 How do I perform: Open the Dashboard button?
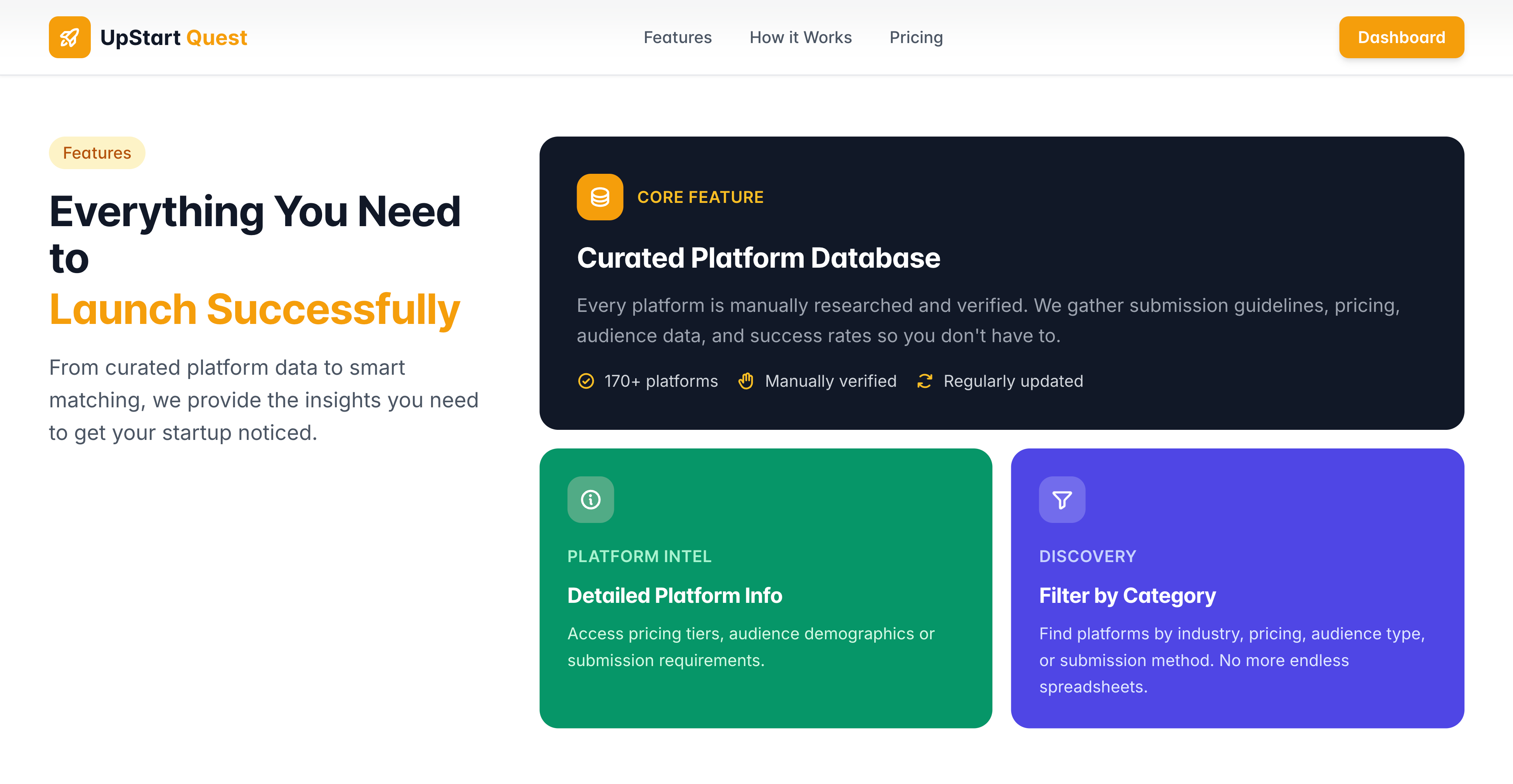(x=1401, y=38)
